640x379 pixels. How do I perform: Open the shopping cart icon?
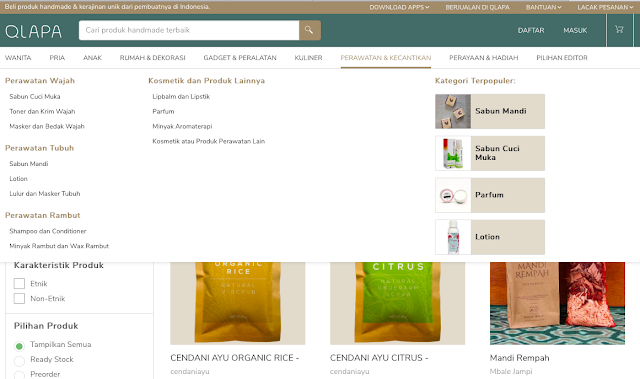[619, 29]
